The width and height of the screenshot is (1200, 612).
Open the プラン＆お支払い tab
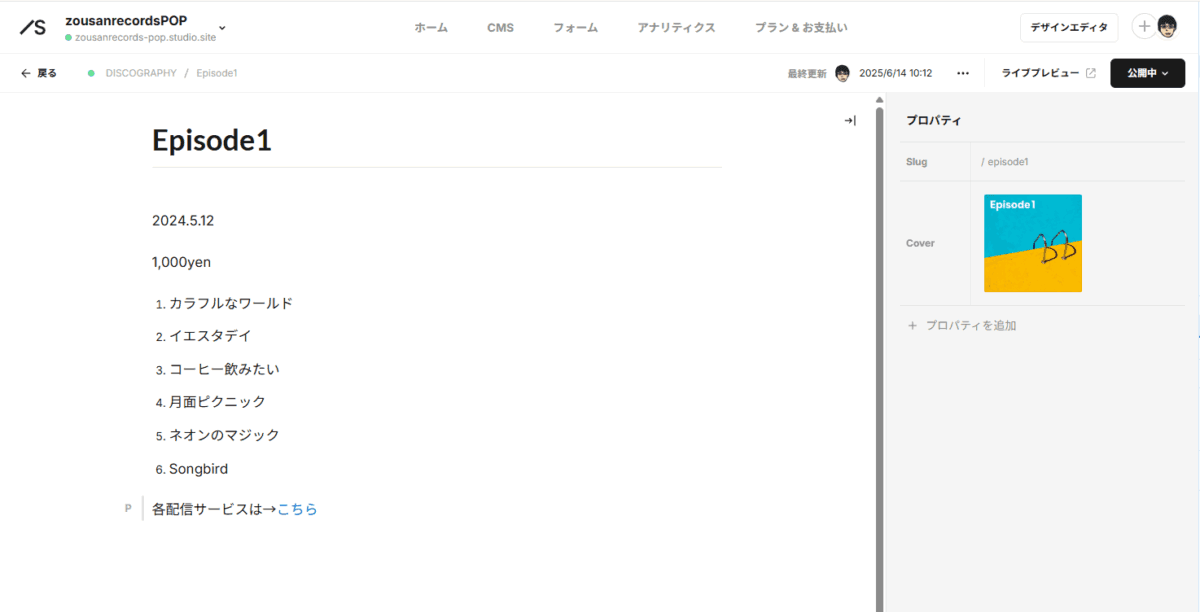801,28
